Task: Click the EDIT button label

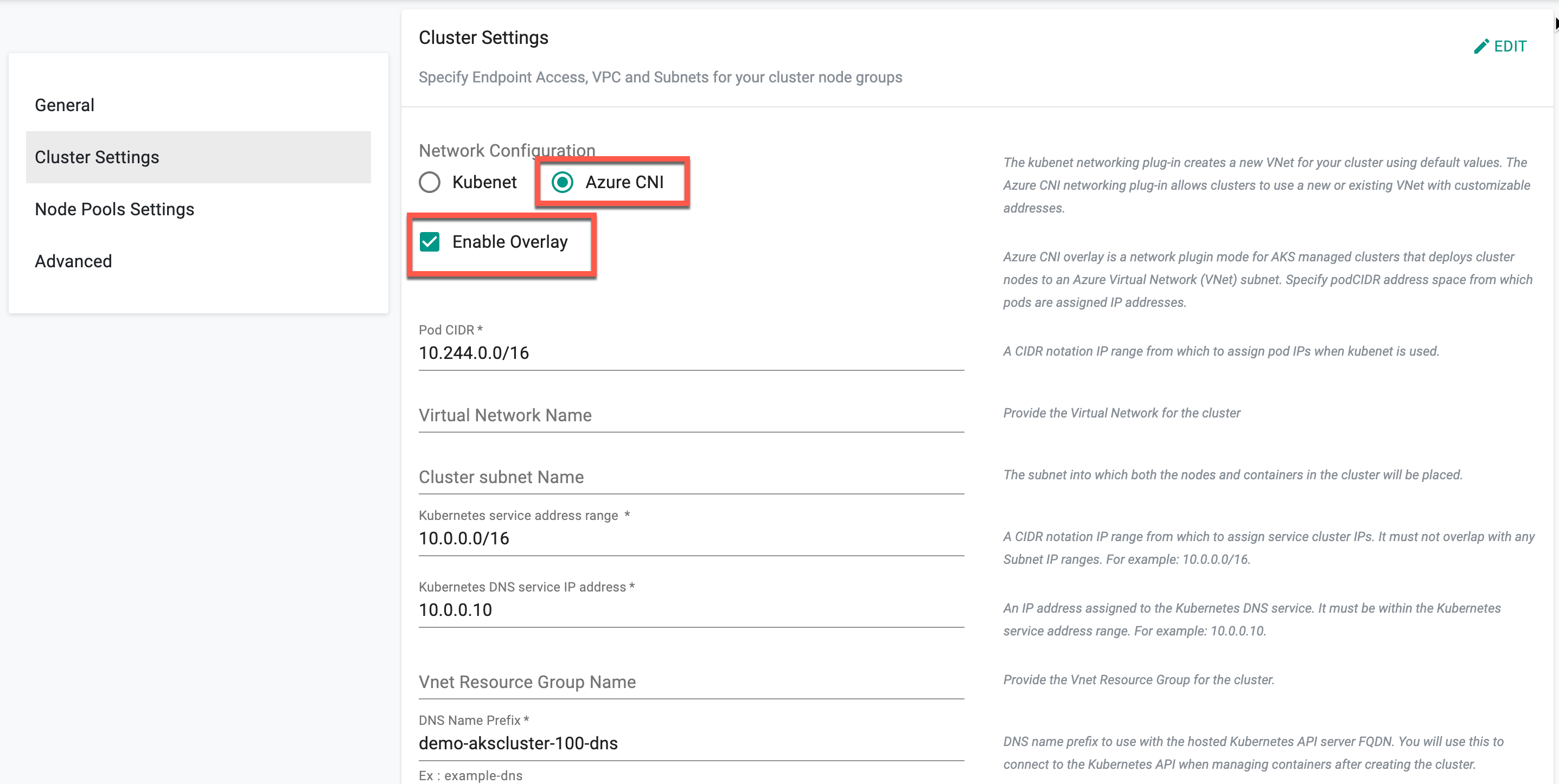Action: point(1510,47)
